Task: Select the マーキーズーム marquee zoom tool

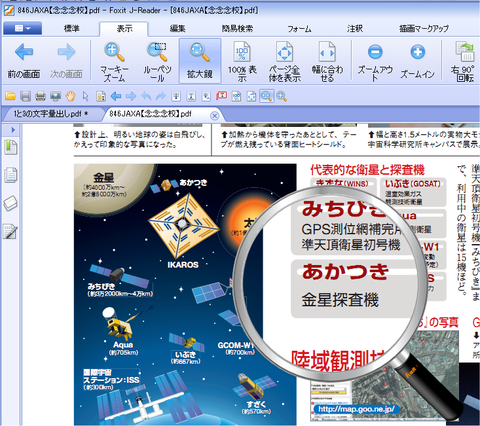Action: [114, 62]
